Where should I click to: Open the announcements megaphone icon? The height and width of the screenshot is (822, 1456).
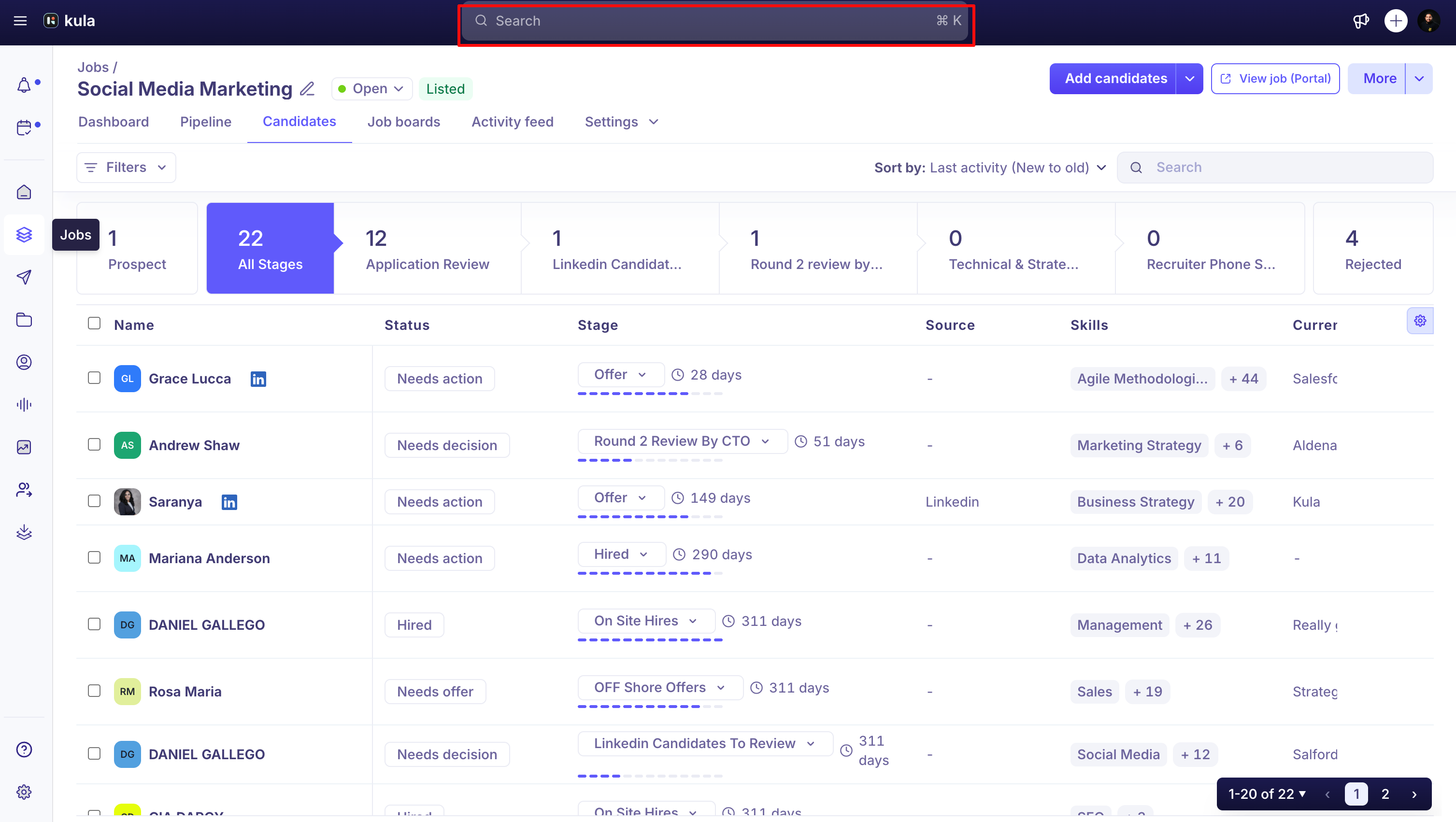1361,21
